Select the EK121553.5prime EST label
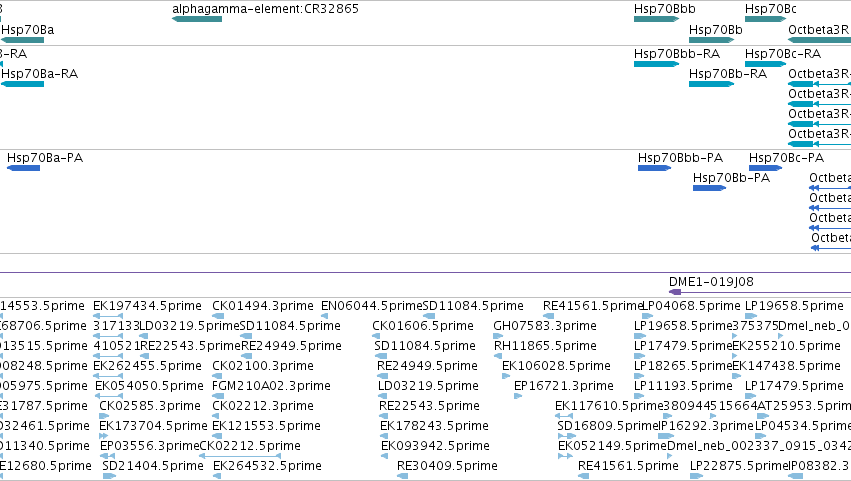The width and height of the screenshot is (851, 481). tap(266, 426)
